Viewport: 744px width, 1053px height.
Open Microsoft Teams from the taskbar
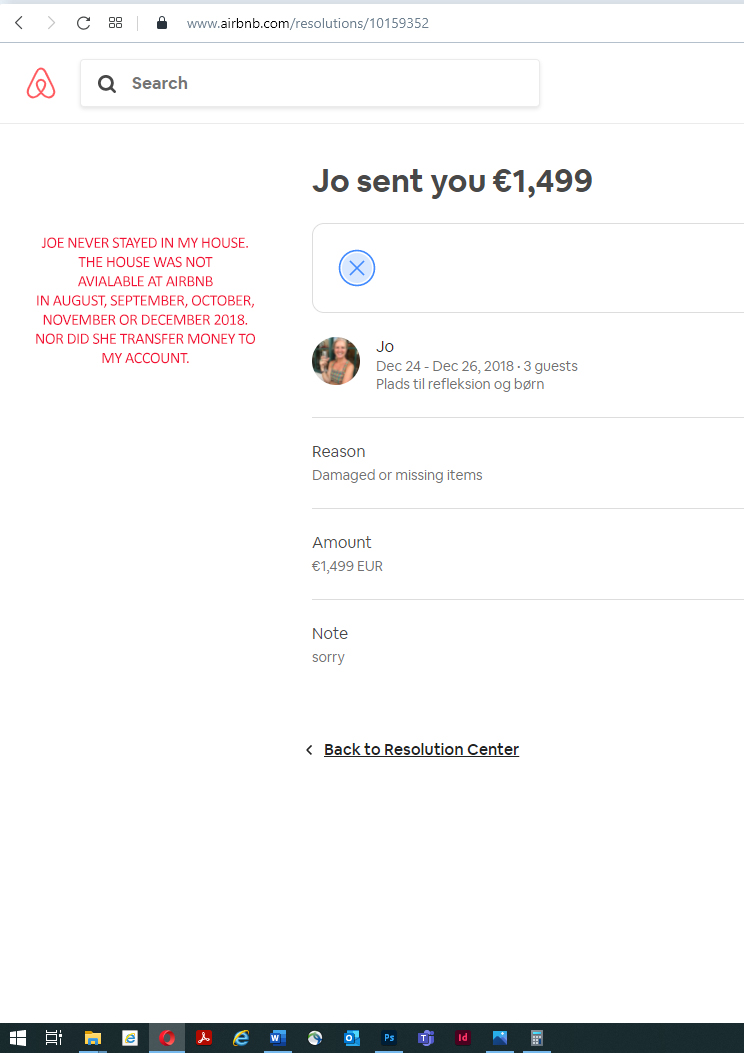[426, 1038]
